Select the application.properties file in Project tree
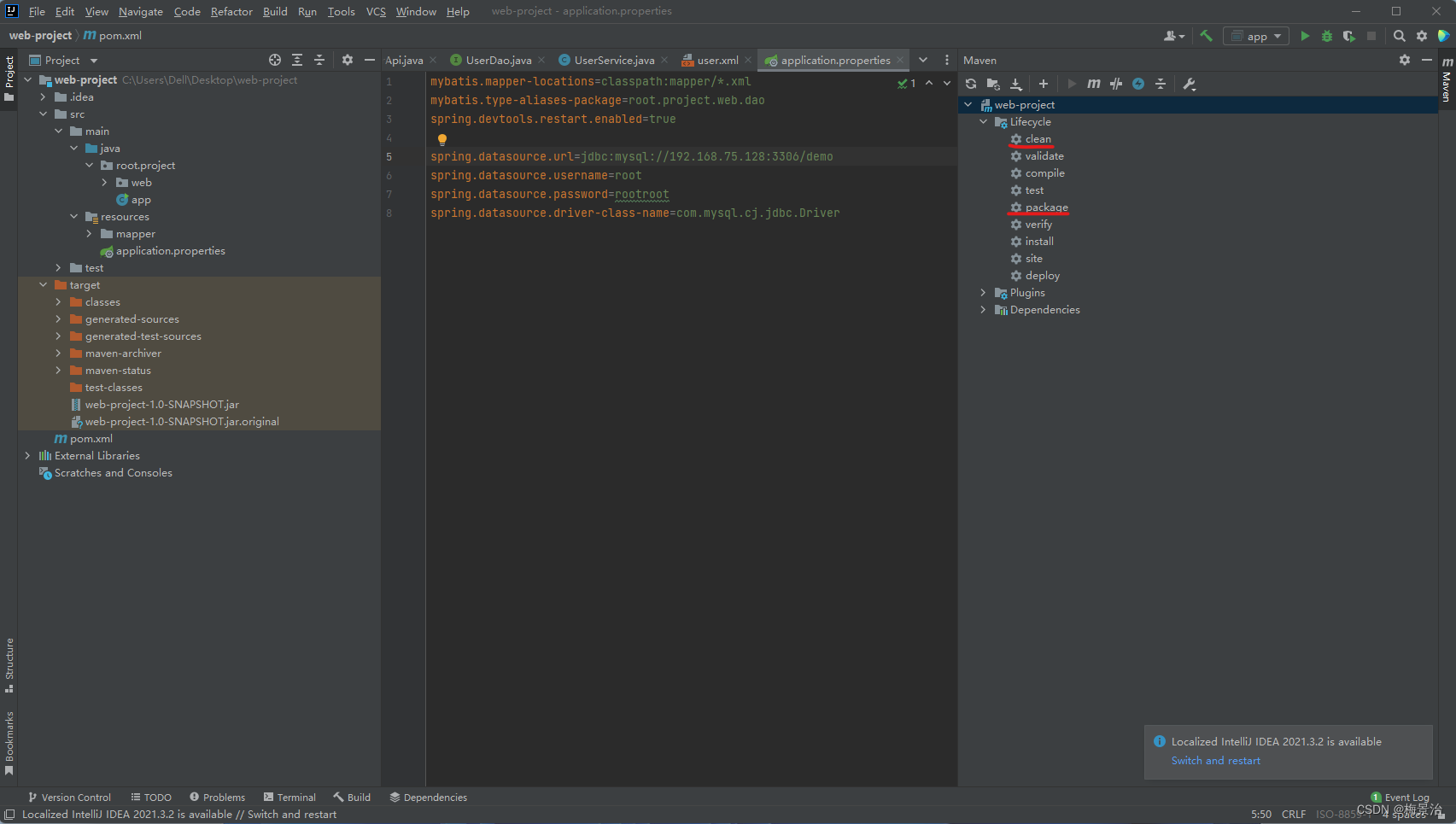 pyautogui.click(x=170, y=250)
